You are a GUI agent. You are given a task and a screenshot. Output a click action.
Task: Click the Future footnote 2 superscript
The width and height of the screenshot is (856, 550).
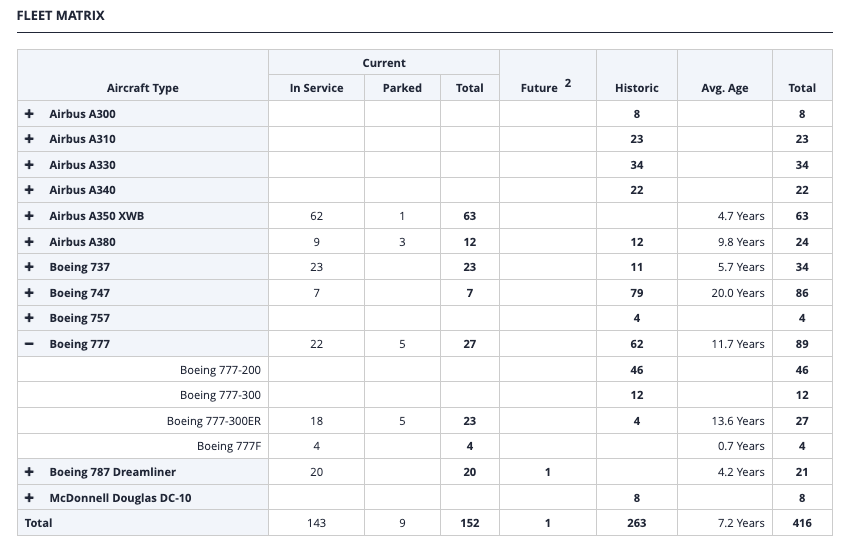[568, 83]
